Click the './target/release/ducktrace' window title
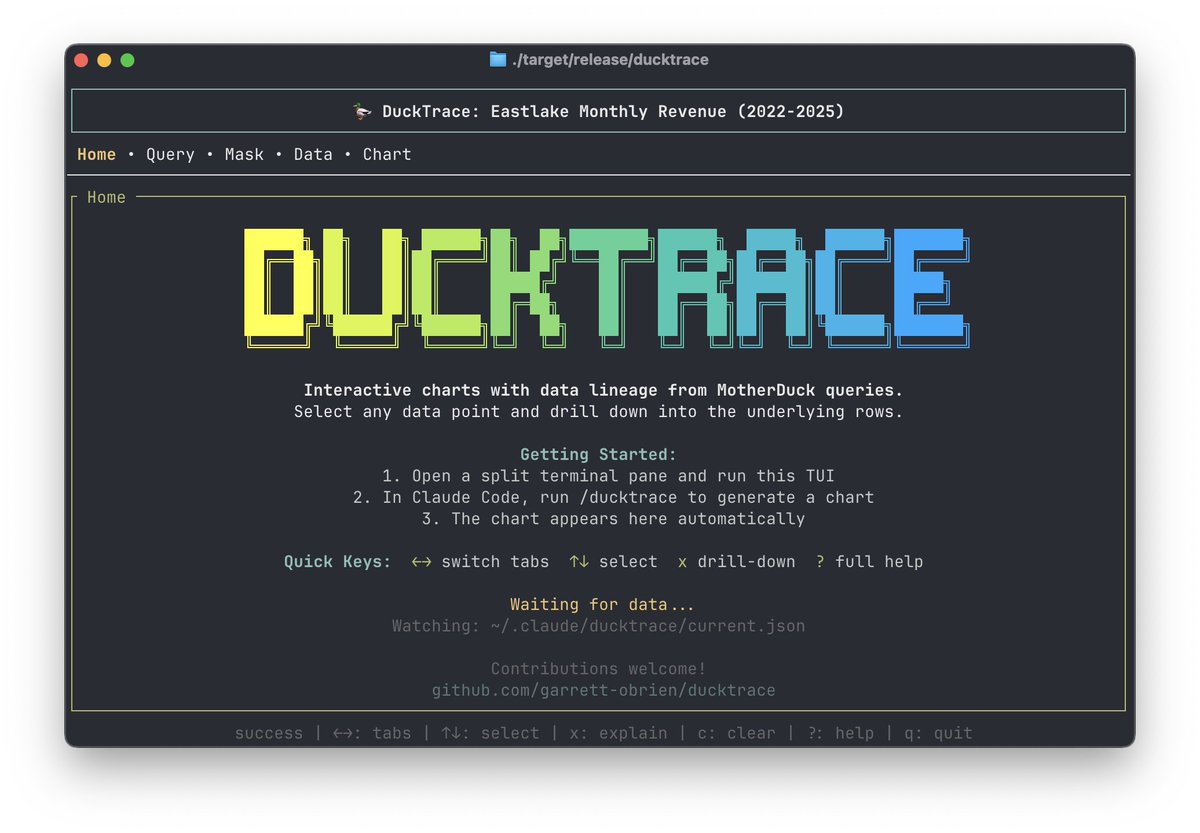 click(610, 60)
